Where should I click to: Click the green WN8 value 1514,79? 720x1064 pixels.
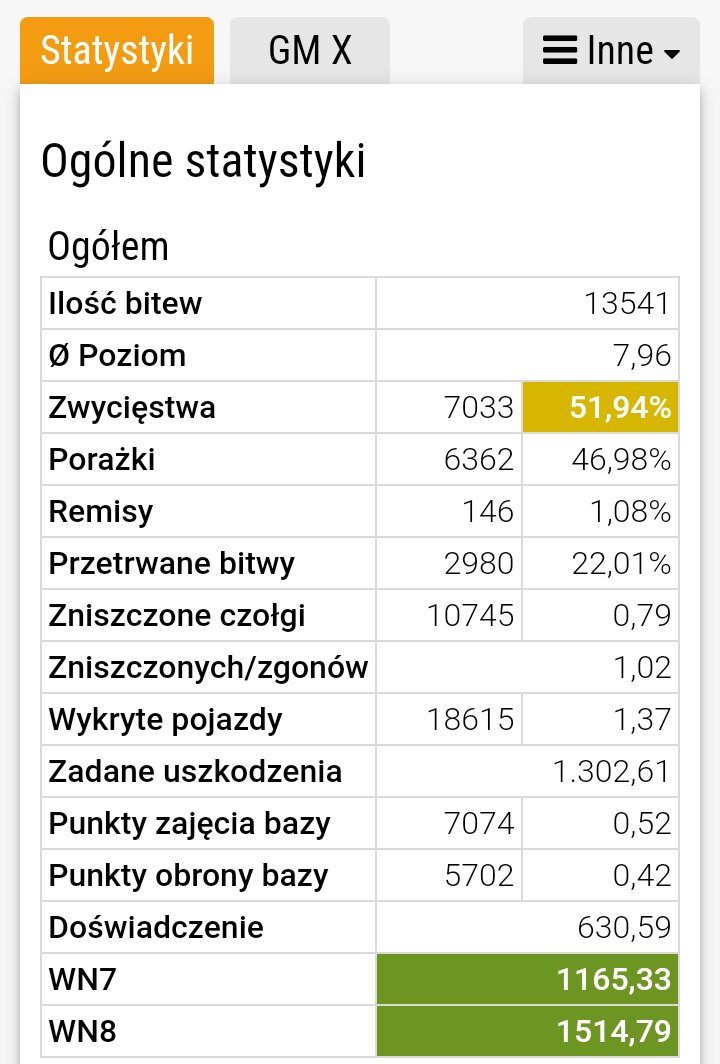click(527, 1031)
